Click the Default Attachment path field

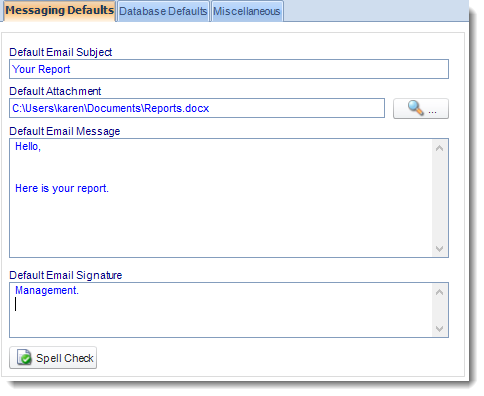pyautogui.click(x=197, y=108)
